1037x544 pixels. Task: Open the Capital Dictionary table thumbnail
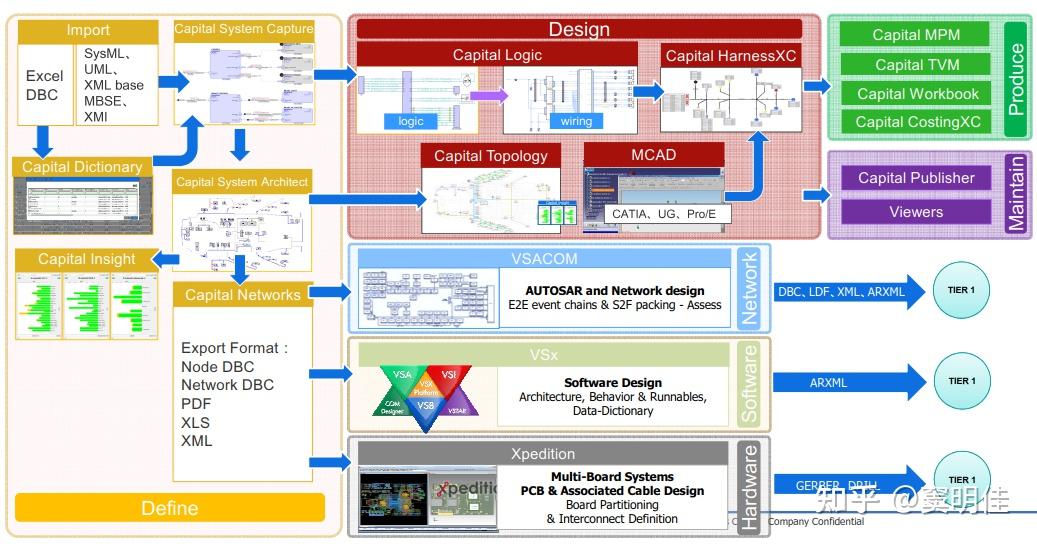click(x=83, y=205)
